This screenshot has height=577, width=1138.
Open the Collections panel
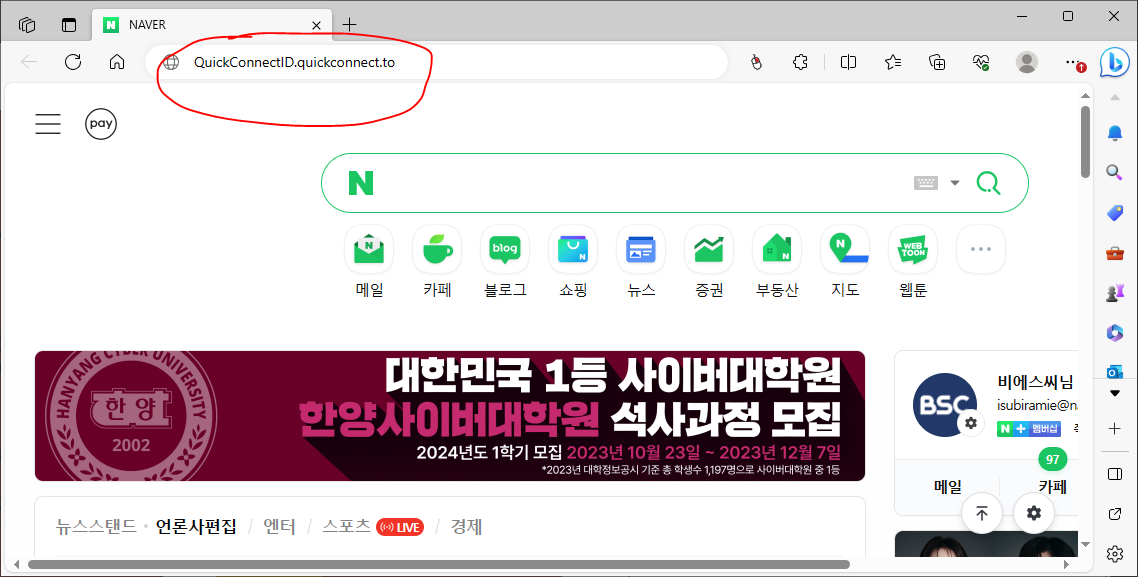coord(937,62)
